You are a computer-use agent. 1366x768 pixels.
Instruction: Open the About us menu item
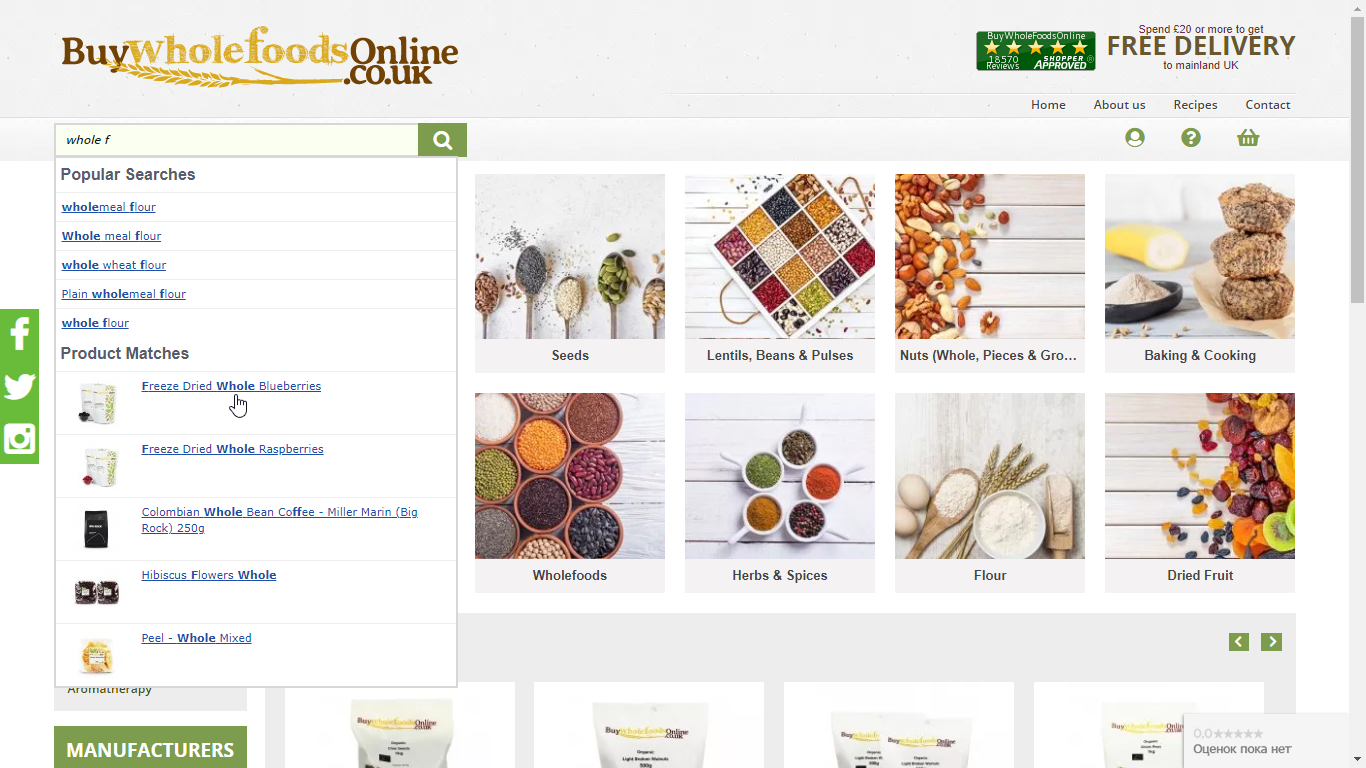1119,105
